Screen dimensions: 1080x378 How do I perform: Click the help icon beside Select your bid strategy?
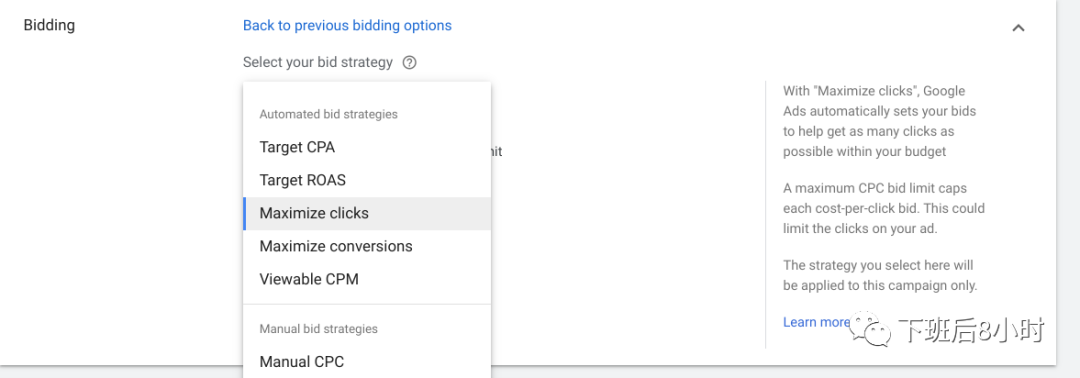point(409,63)
